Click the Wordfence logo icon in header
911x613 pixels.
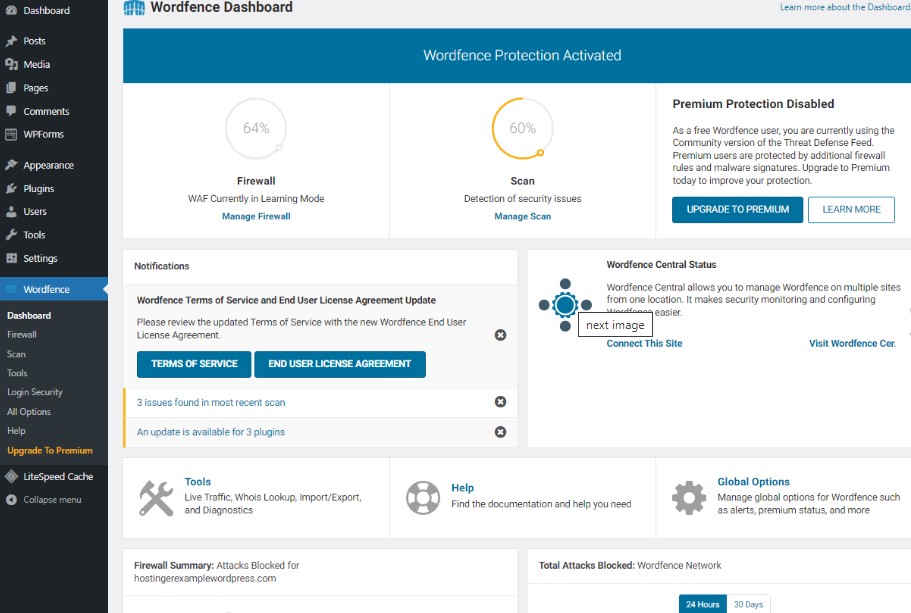point(134,8)
